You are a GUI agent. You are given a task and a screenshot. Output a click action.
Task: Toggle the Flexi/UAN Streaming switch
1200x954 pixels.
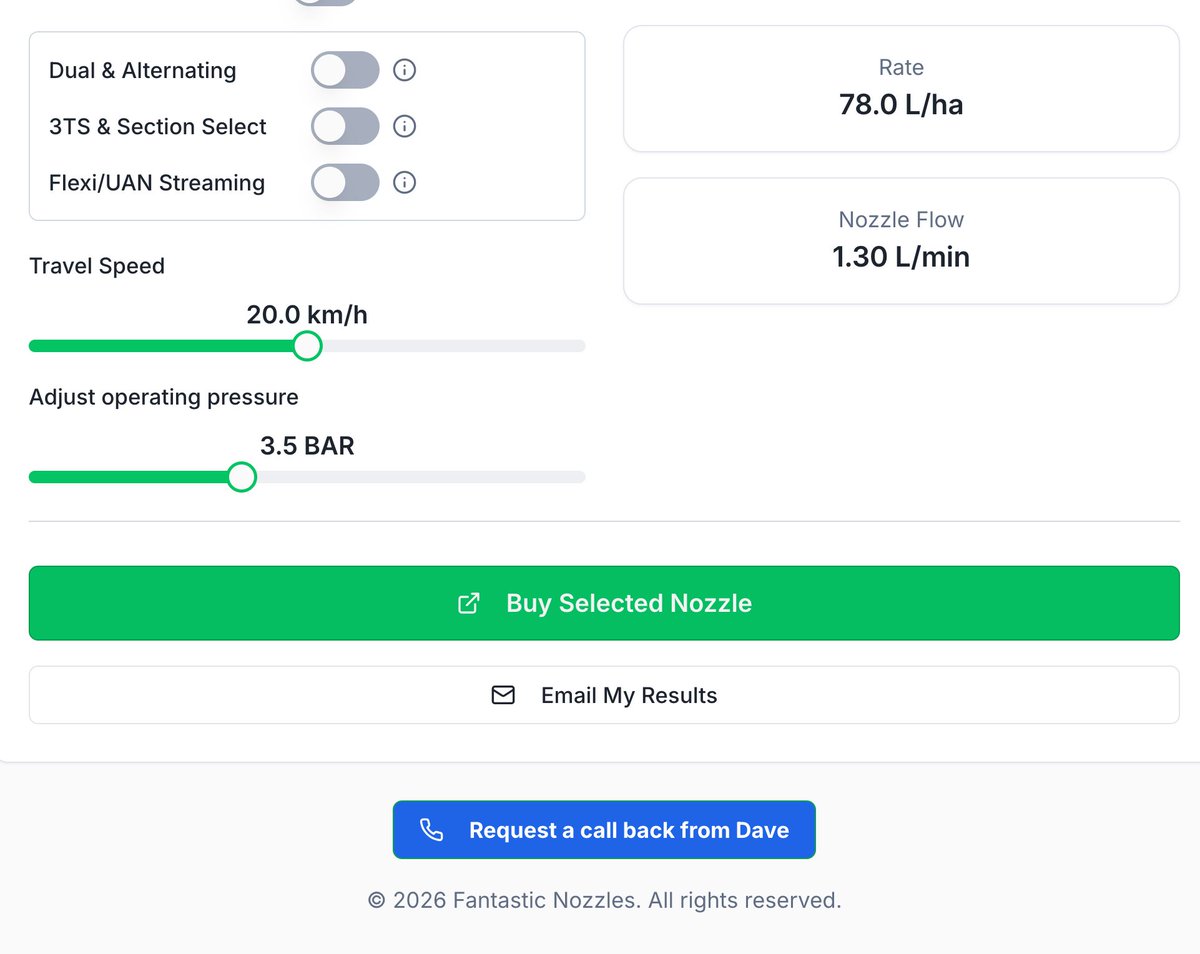345,182
